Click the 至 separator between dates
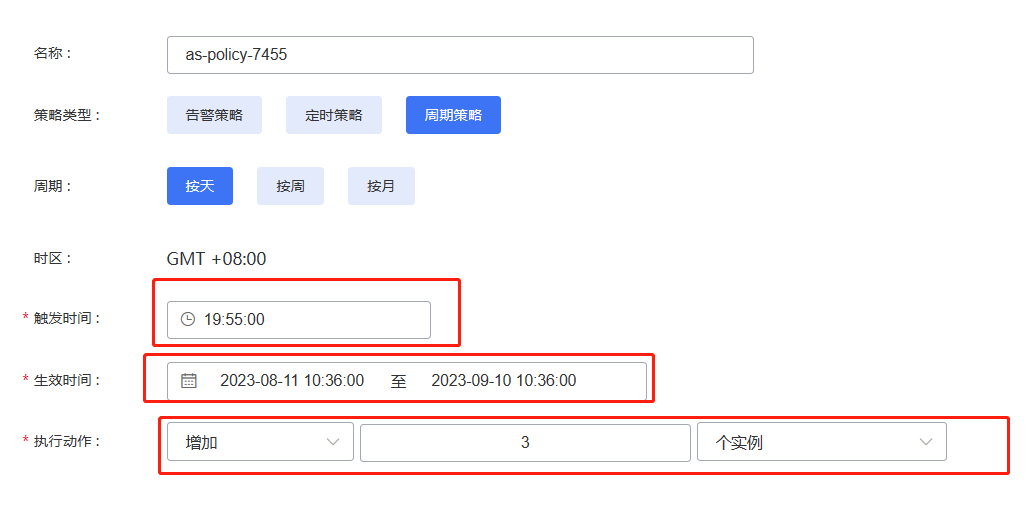 [398, 381]
